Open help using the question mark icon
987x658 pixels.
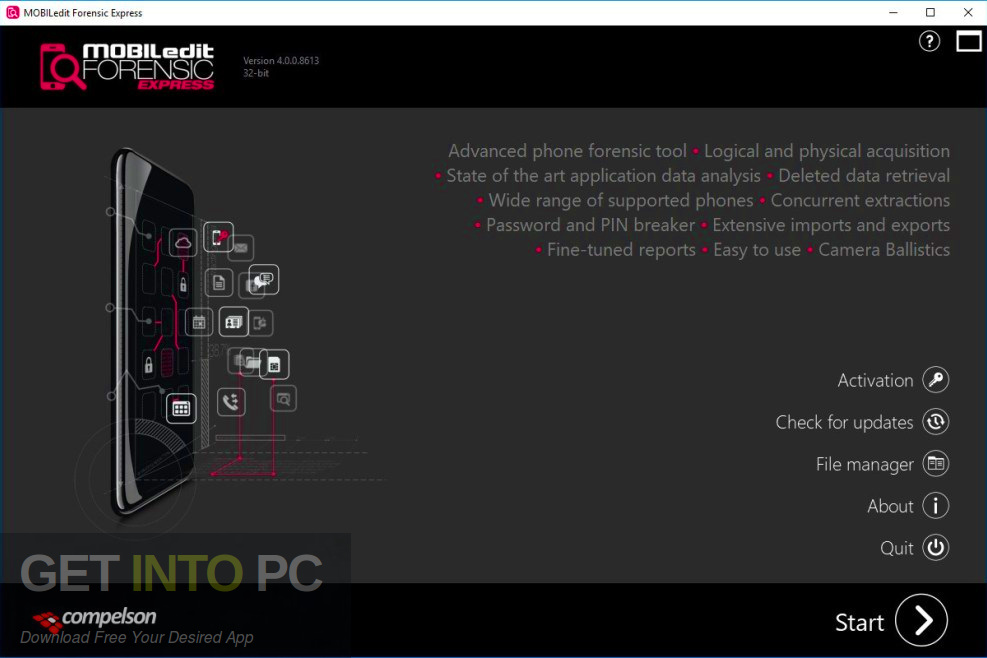tap(929, 41)
